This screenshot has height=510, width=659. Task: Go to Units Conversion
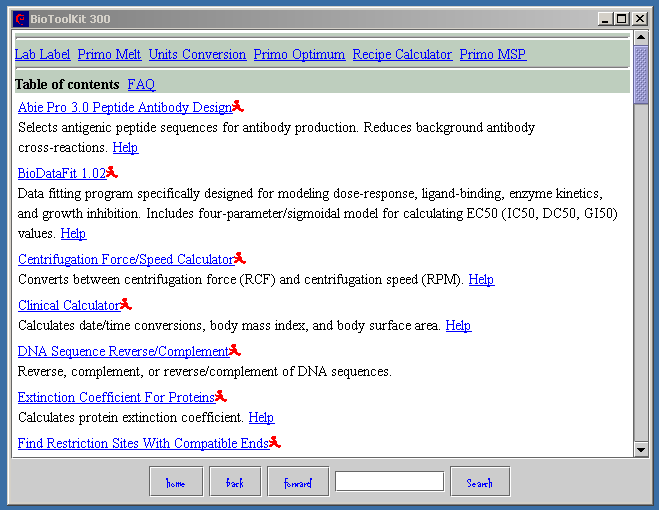(197, 54)
